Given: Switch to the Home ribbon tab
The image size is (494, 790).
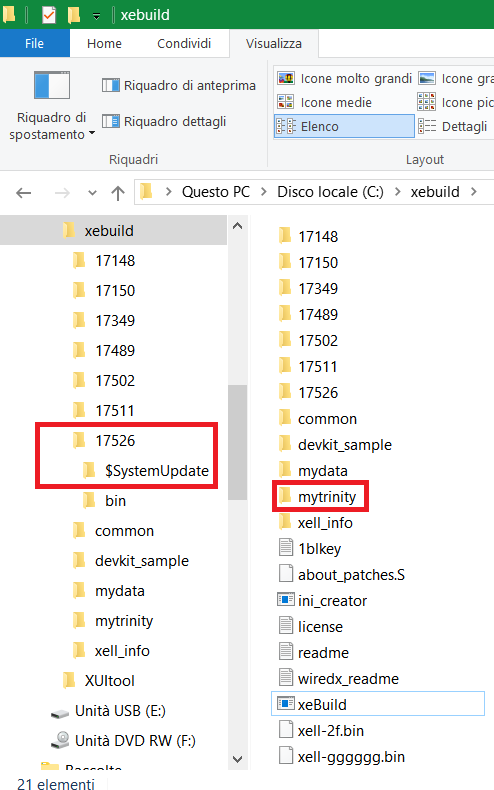Looking at the screenshot, I should [x=104, y=44].
